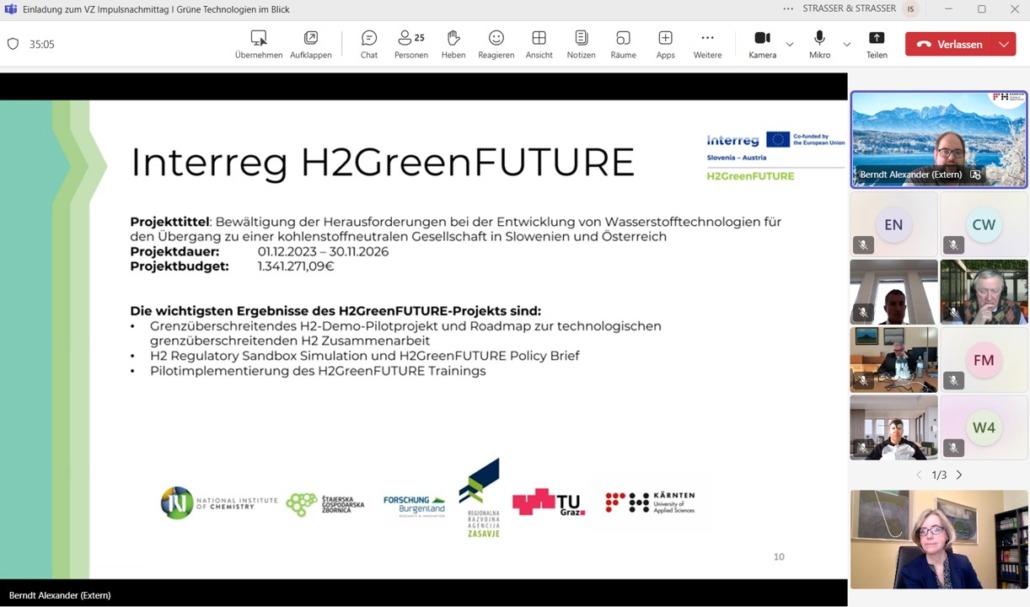The height and width of the screenshot is (607, 1030).
Task: Leave the meeting with Verlassen
Action: click(949, 44)
